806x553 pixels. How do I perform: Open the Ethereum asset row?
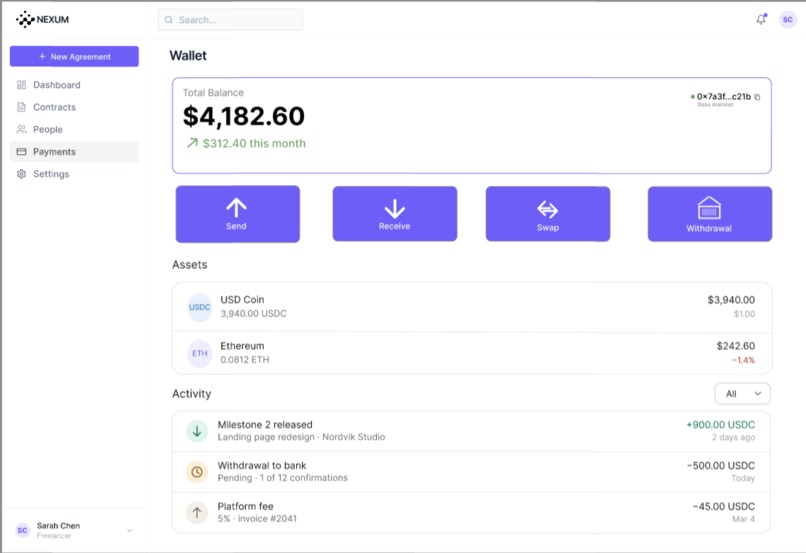472,353
